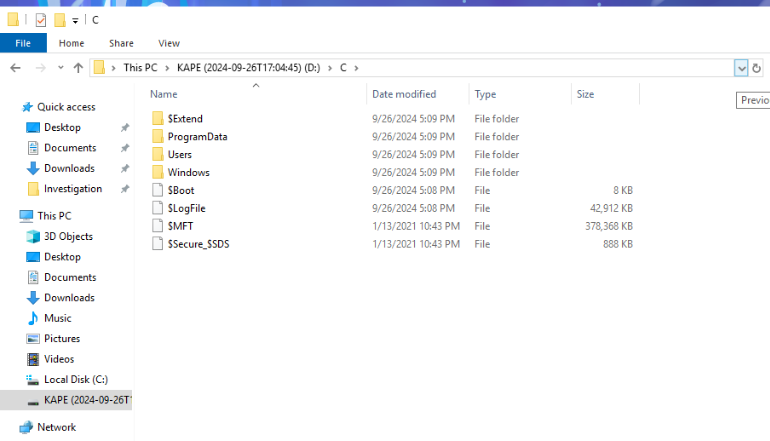
Task: Open Documents under This PC
Action: tap(70, 277)
